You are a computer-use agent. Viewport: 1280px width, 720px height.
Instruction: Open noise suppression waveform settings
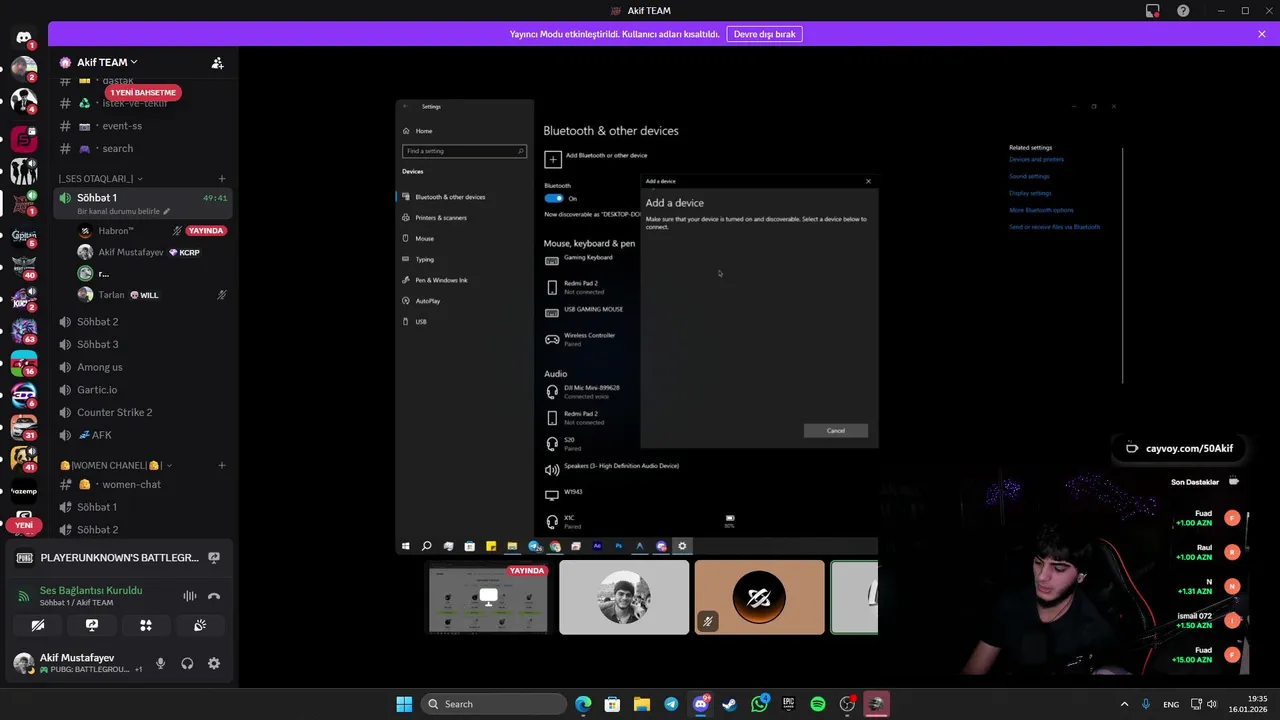(189, 596)
